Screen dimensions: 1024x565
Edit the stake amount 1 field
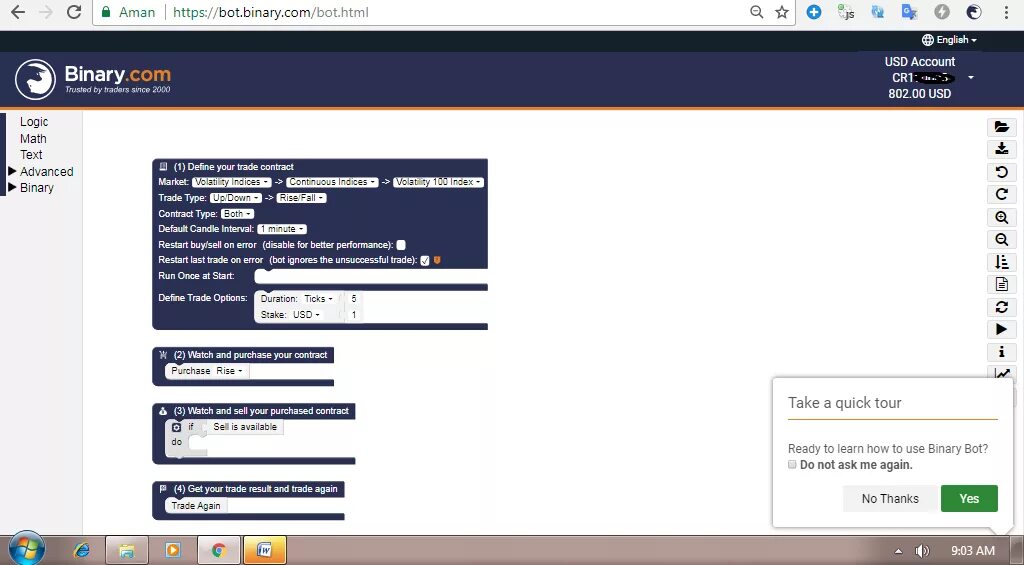click(354, 315)
